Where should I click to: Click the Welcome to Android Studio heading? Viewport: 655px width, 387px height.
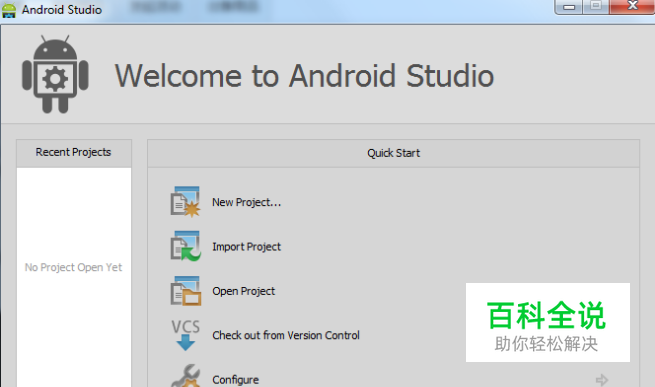click(305, 76)
